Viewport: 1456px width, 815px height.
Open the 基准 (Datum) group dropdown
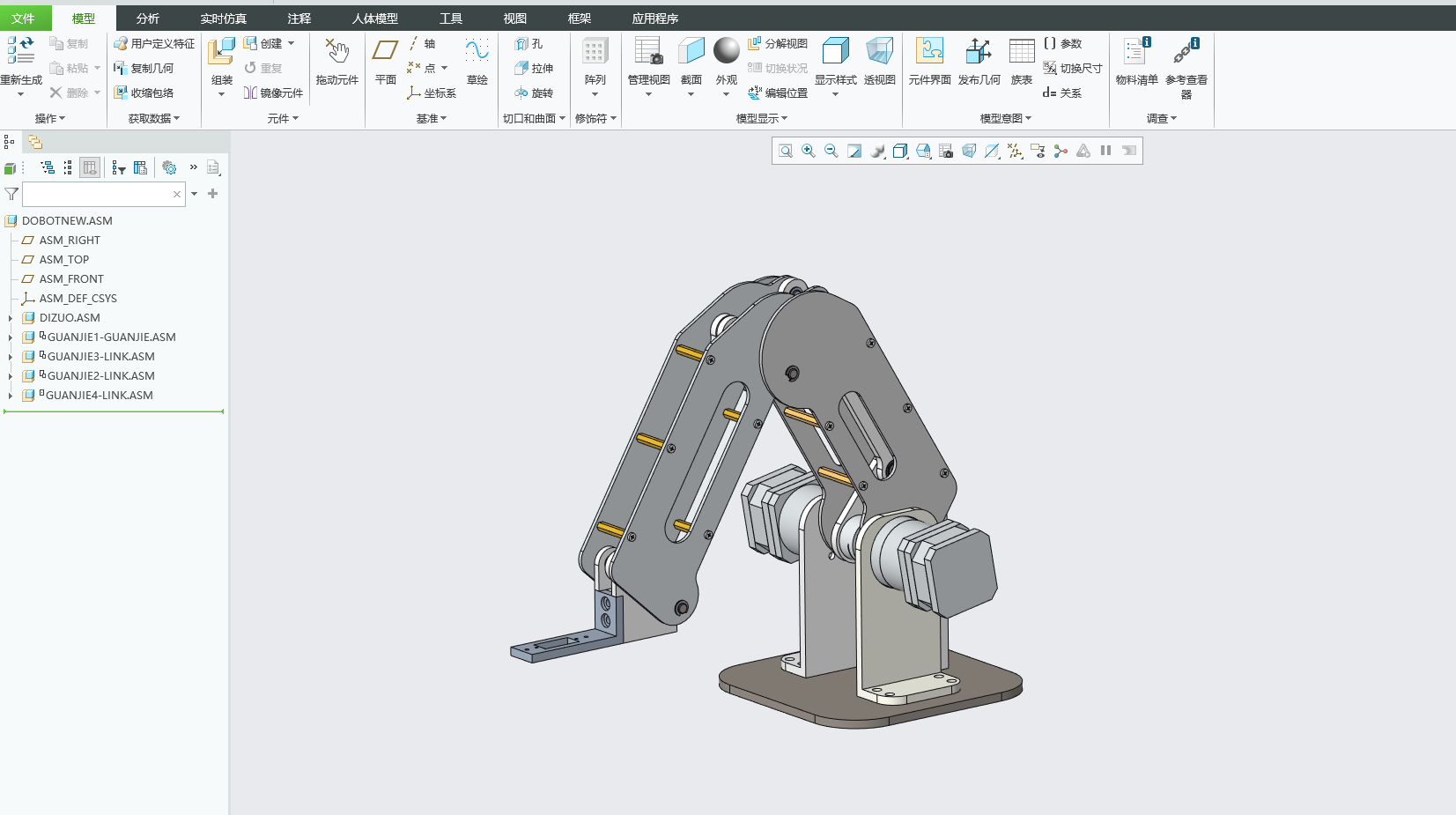432,118
